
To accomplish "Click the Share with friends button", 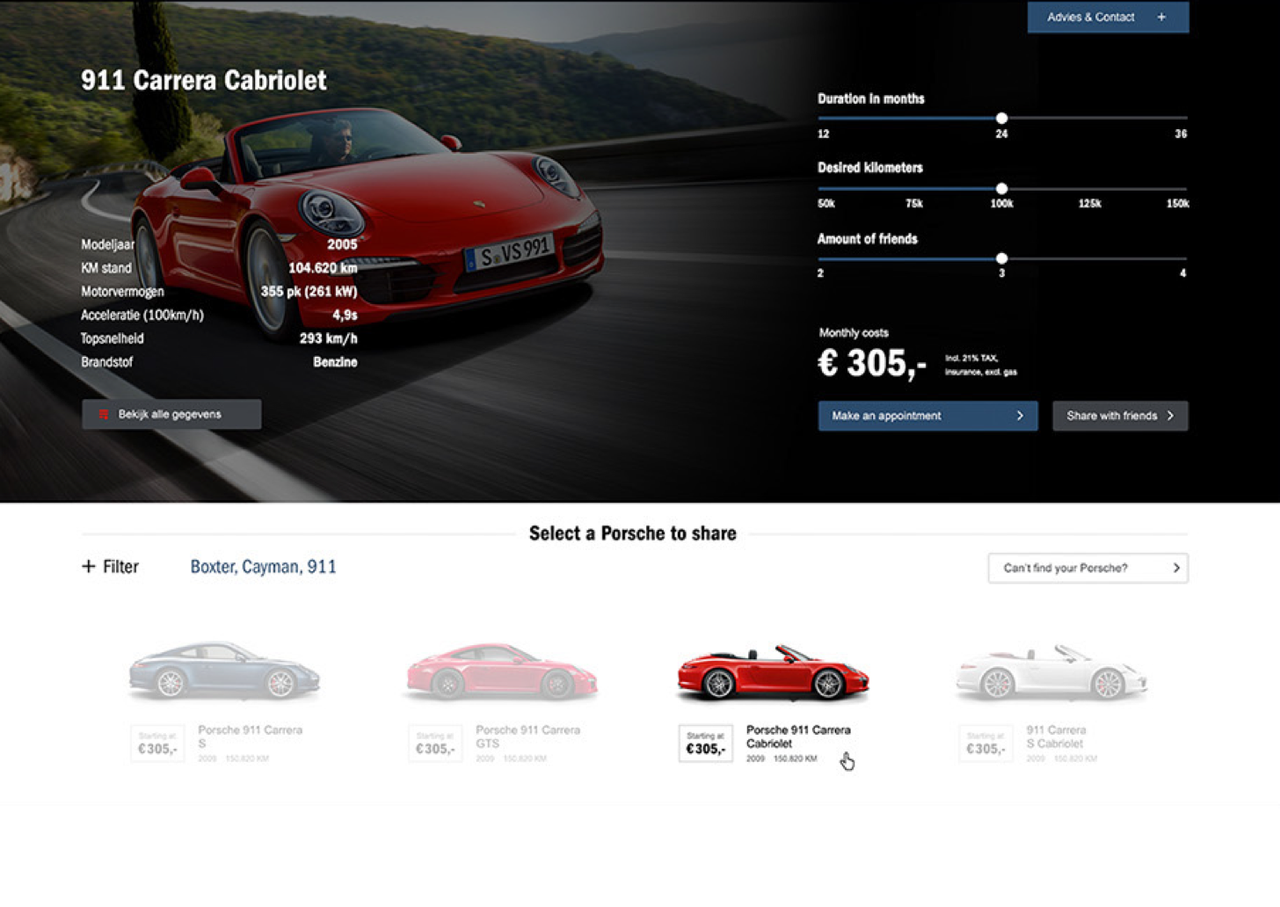I will (x=1120, y=416).
